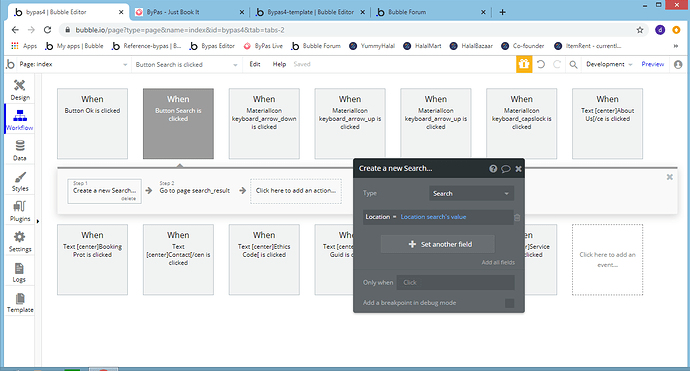Toggle breakpoint in debug mode checkbox
Image resolution: width=690 pixels, height=371 pixels.
tap(510, 303)
